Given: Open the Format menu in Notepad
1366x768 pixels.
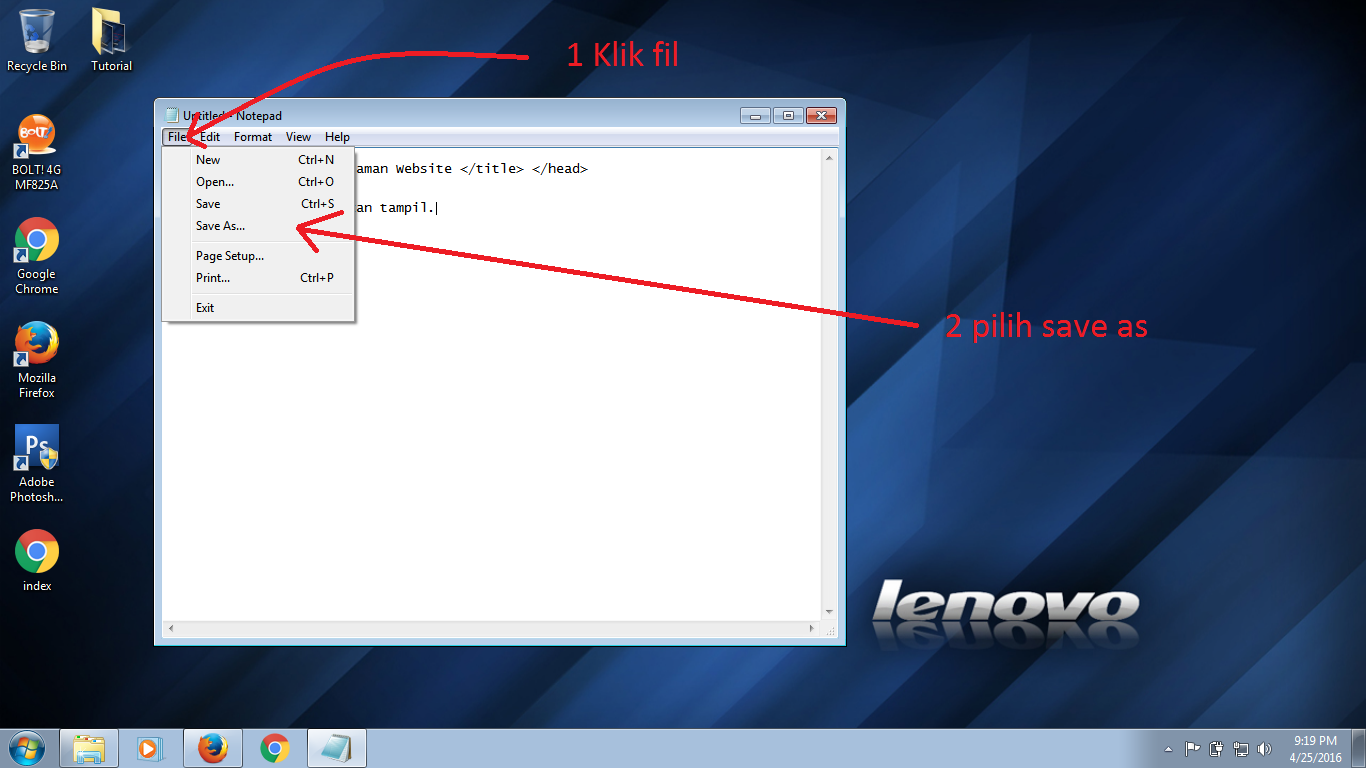Looking at the screenshot, I should pos(252,137).
